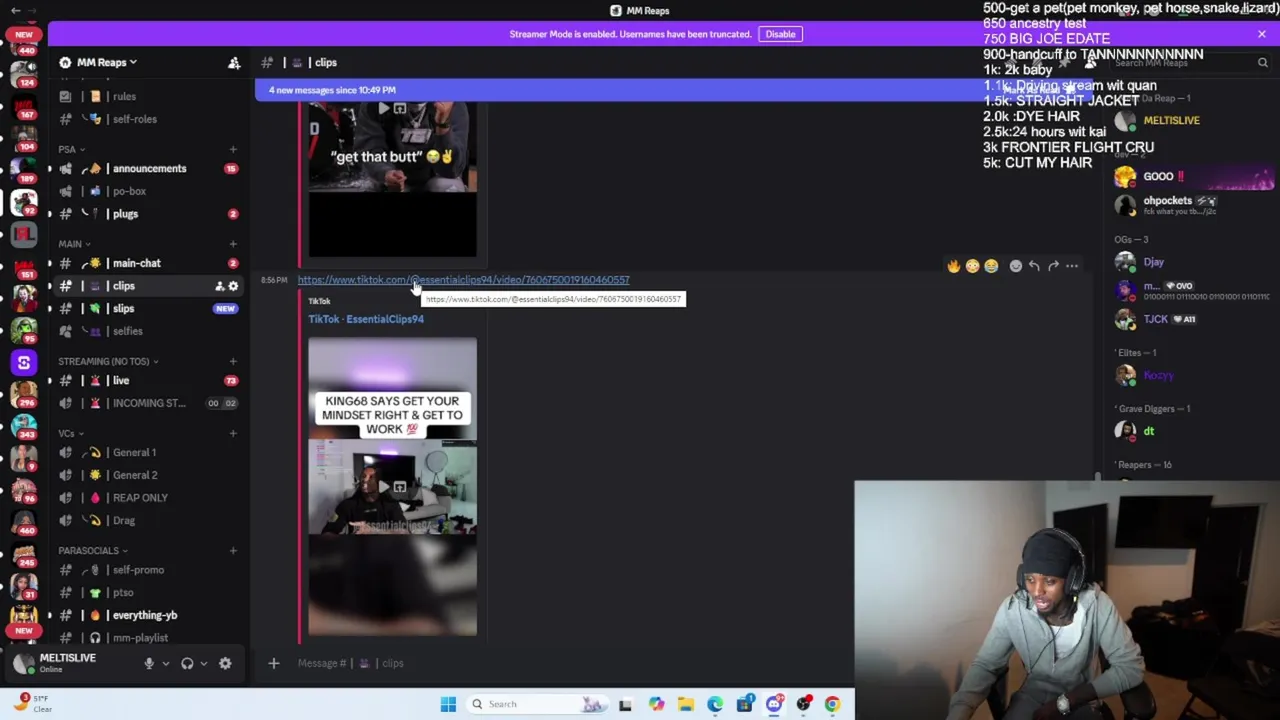Image resolution: width=1280 pixels, height=720 pixels.
Task: Collapse the MAIN category
Action: click(74, 244)
